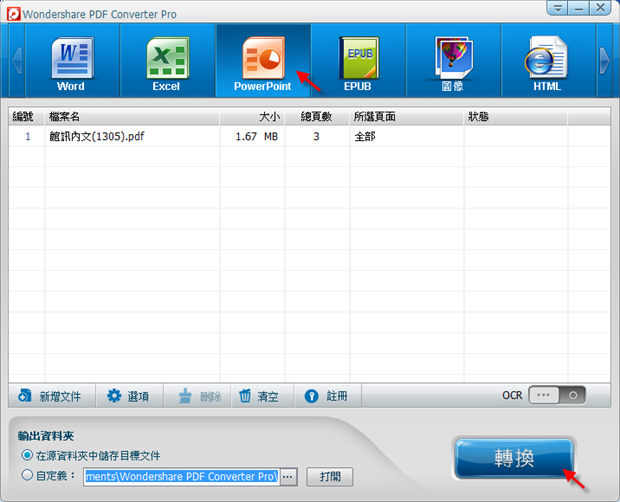Choose Excel conversion format
620x502 pixels.
[167, 60]
